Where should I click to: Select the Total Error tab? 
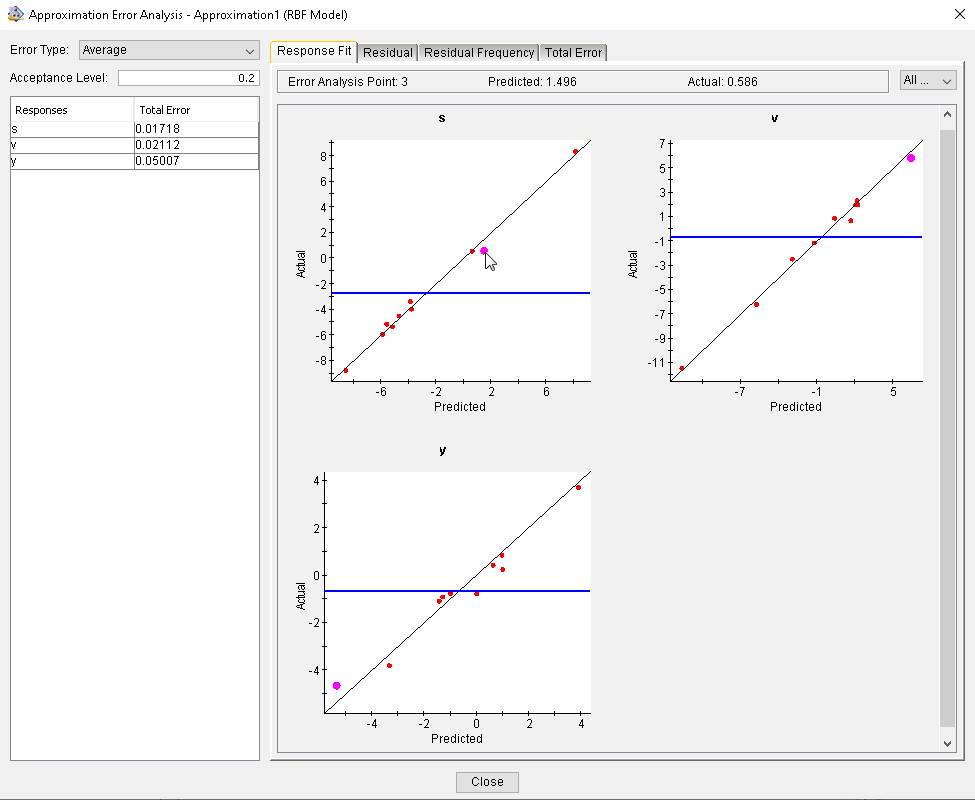573,52
